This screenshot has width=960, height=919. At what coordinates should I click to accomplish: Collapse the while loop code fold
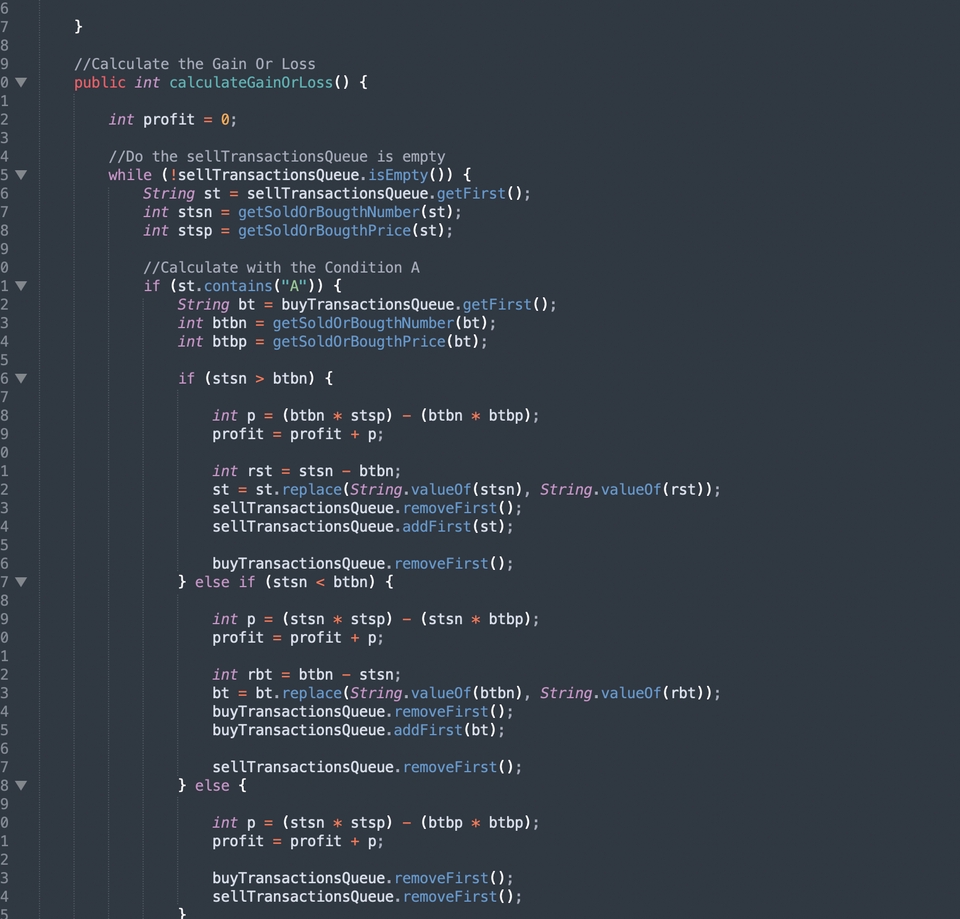19,174
